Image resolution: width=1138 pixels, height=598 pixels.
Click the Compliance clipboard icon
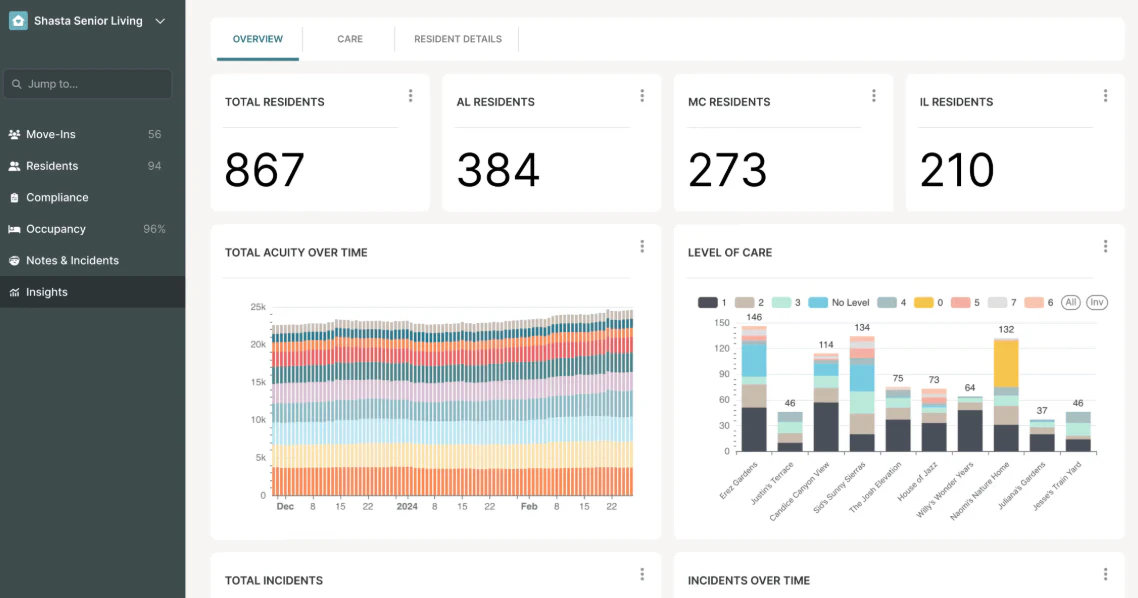coord(15,197)
